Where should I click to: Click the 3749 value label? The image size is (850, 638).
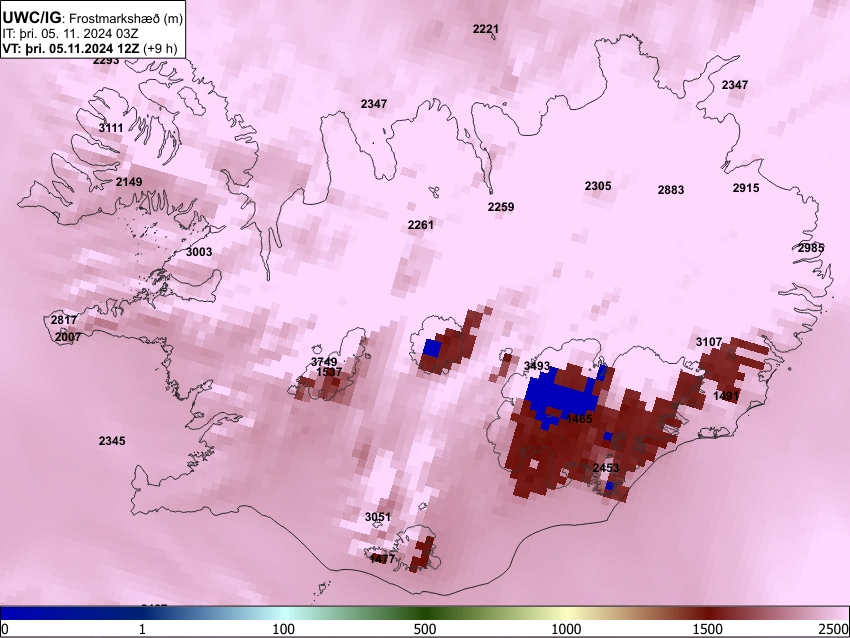pos(324,362)
